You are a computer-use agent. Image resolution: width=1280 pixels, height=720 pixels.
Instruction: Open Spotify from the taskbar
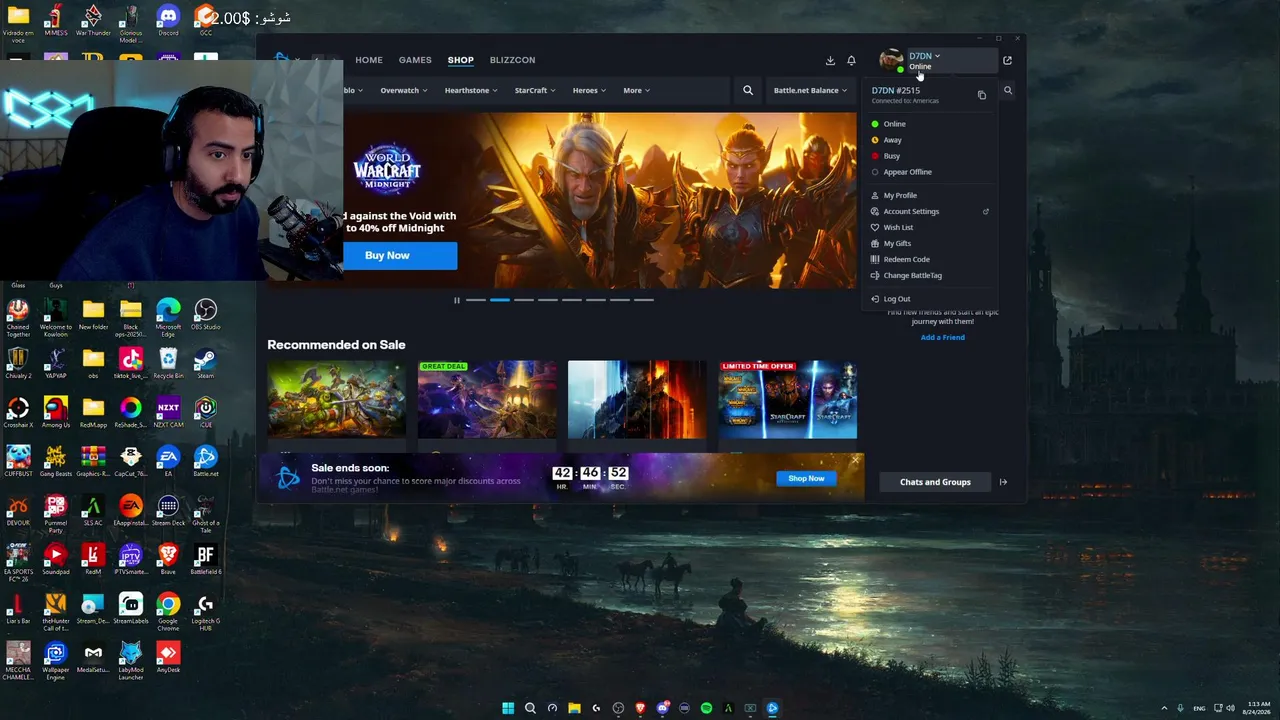pyautogui.click(x=706, y=708)
